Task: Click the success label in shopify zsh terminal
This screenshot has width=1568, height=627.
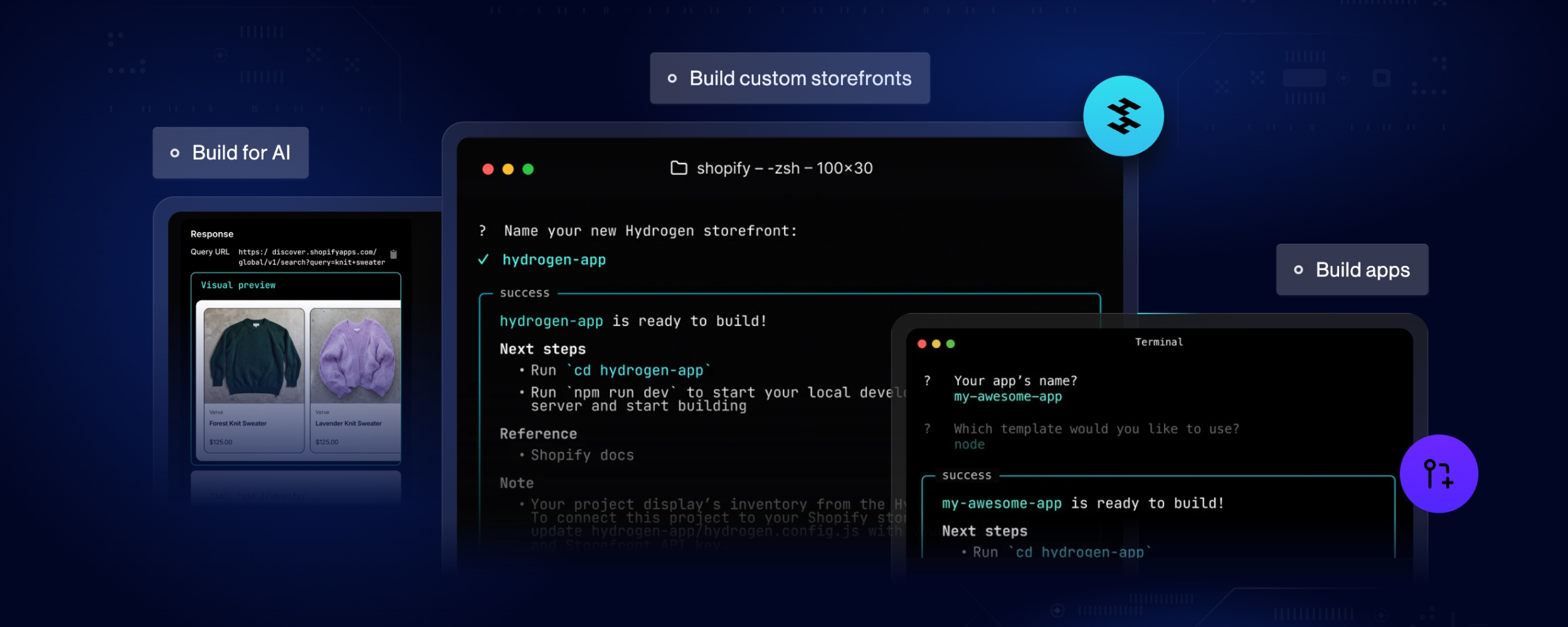Action: tap(524, 293)
